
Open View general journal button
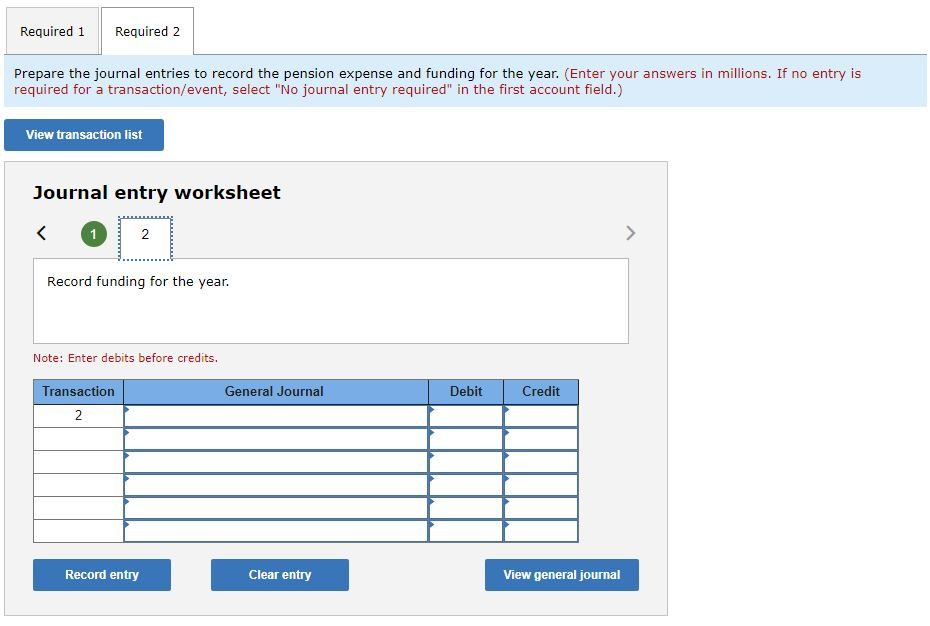point(562,575)
